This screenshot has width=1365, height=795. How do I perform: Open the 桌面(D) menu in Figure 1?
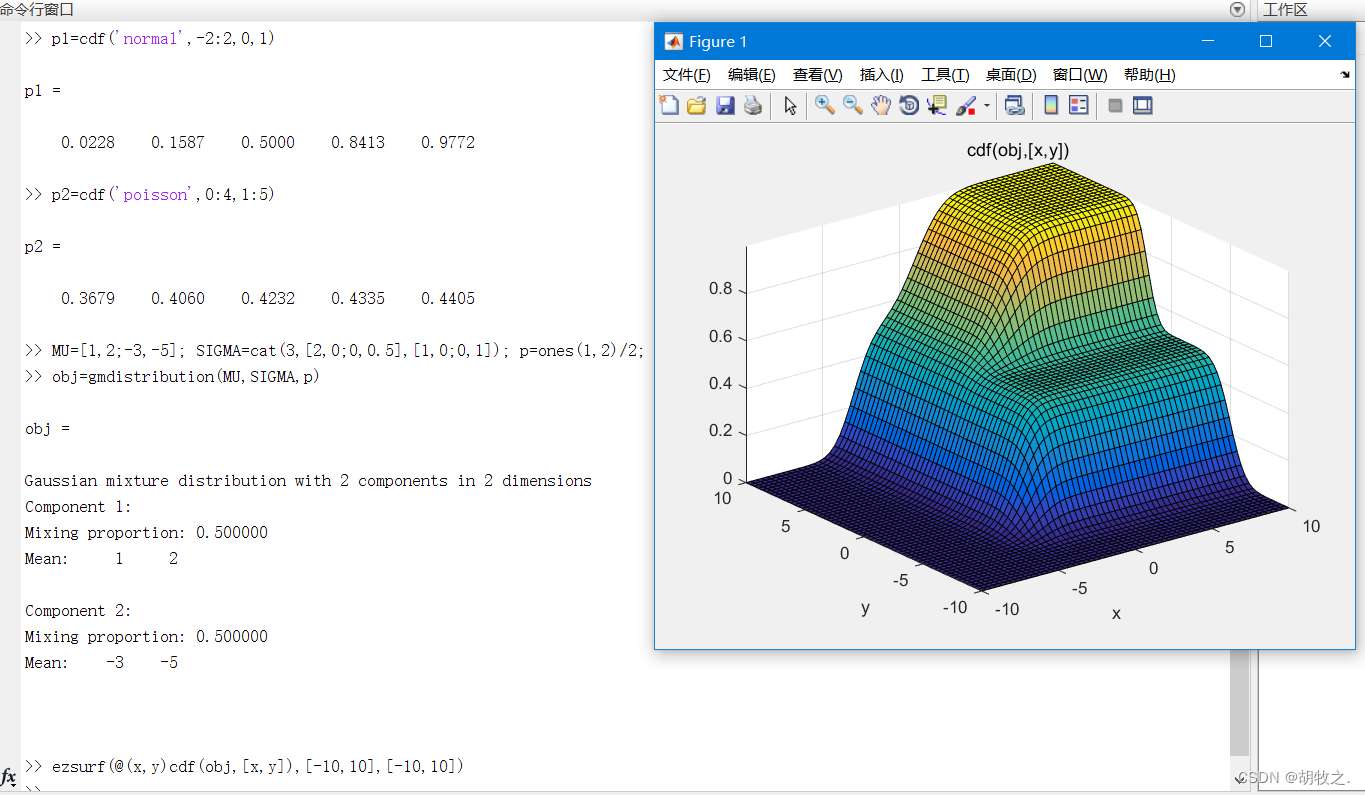tap(1011, 75)
